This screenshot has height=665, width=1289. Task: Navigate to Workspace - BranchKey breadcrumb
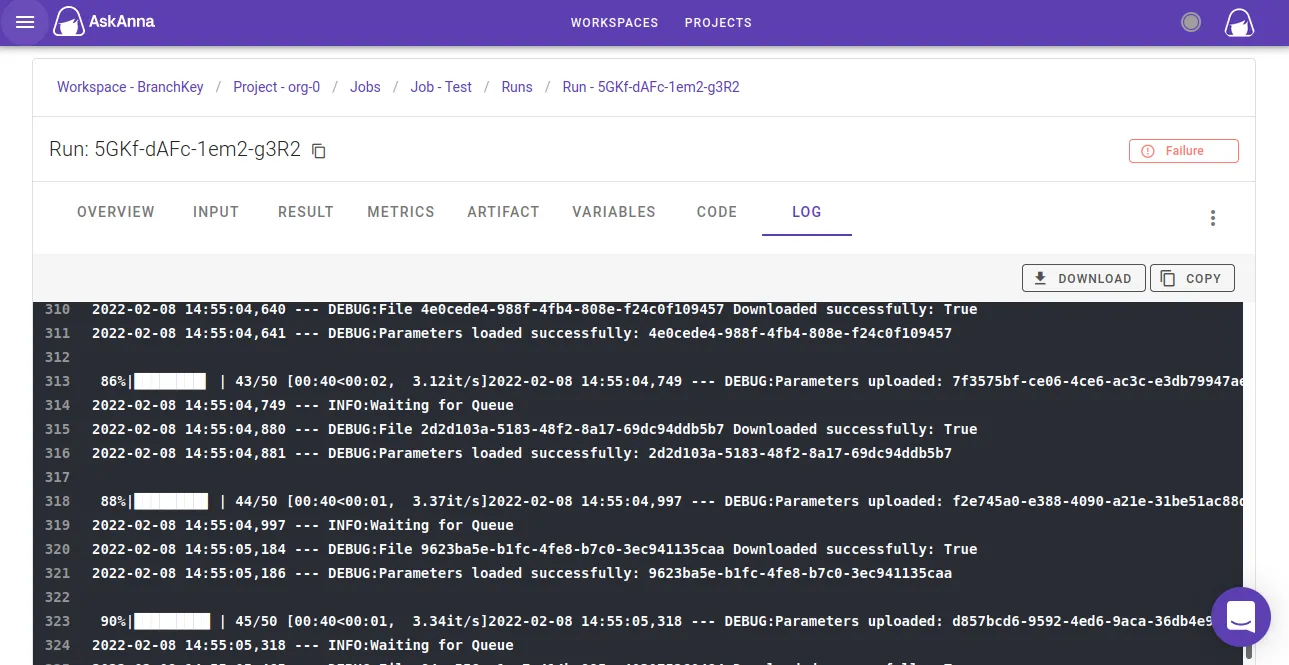pos(130,87)
